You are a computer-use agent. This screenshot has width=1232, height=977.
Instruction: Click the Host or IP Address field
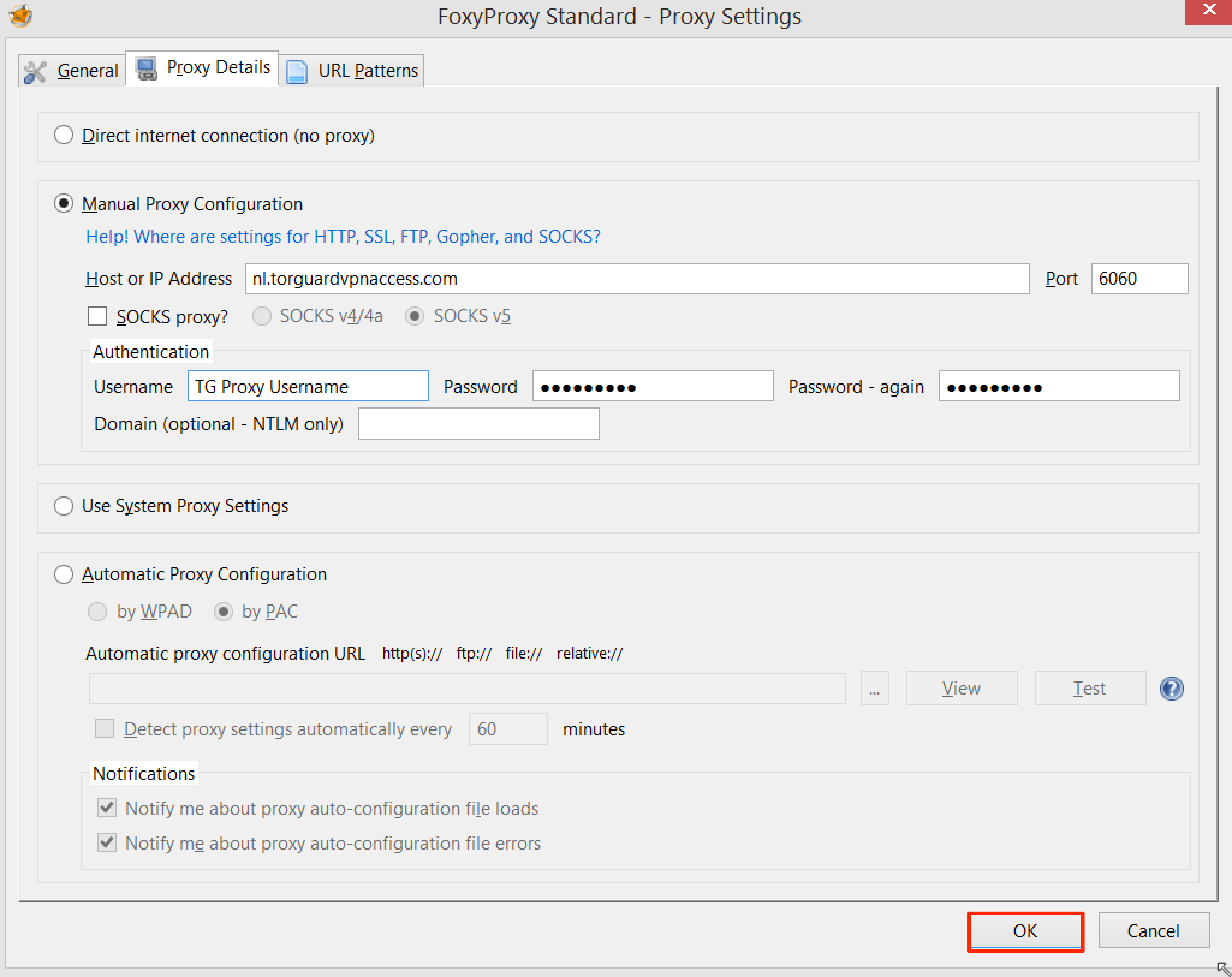pos(637,279)
